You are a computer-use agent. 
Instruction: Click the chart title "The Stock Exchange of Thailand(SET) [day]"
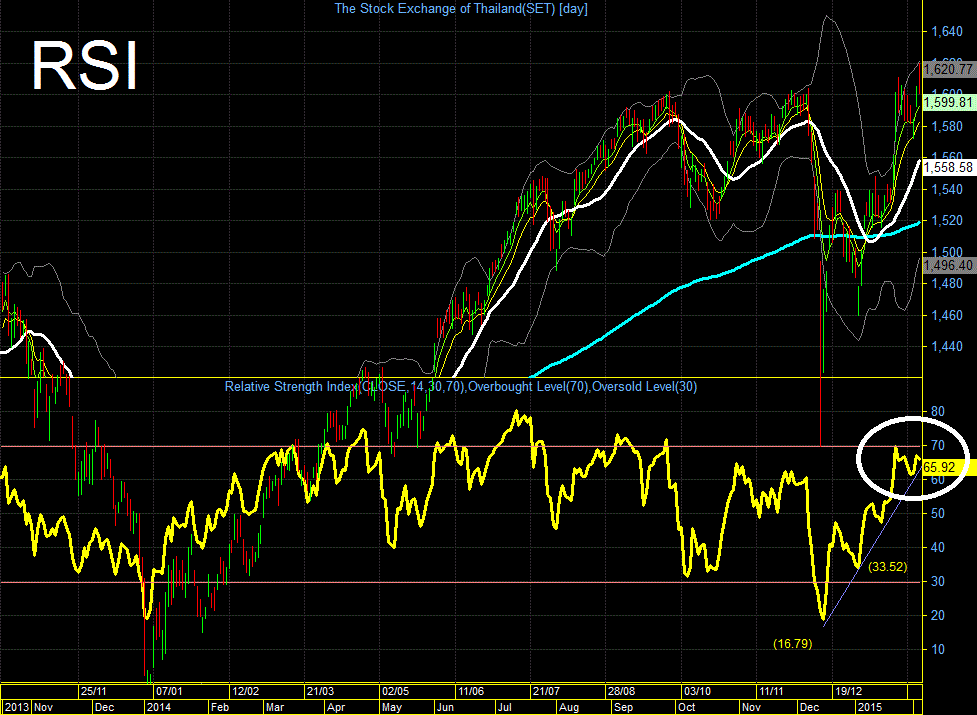[x=460, y=9]
